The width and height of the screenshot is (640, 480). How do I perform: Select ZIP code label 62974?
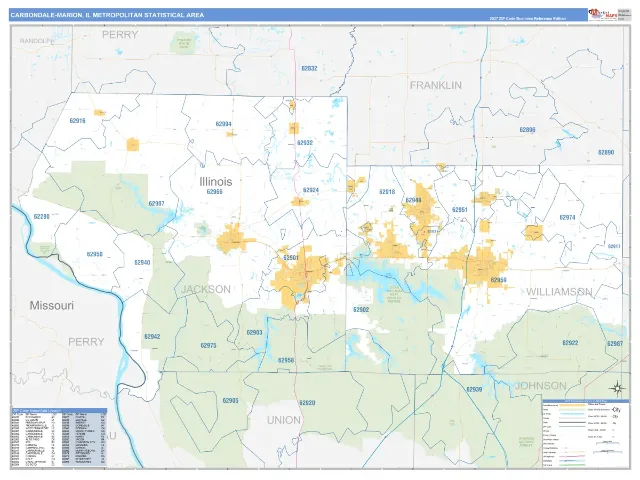(x=567, y=218)
